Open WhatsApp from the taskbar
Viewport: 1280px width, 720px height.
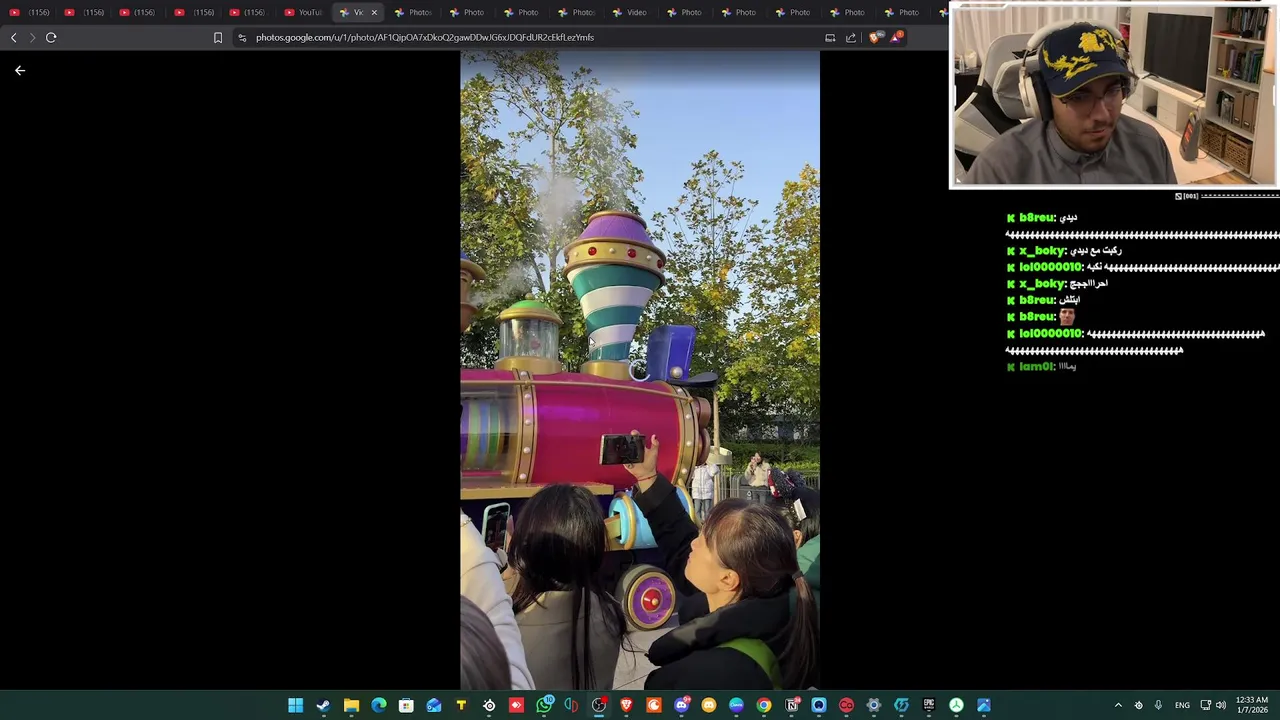[x=544, y=705]
